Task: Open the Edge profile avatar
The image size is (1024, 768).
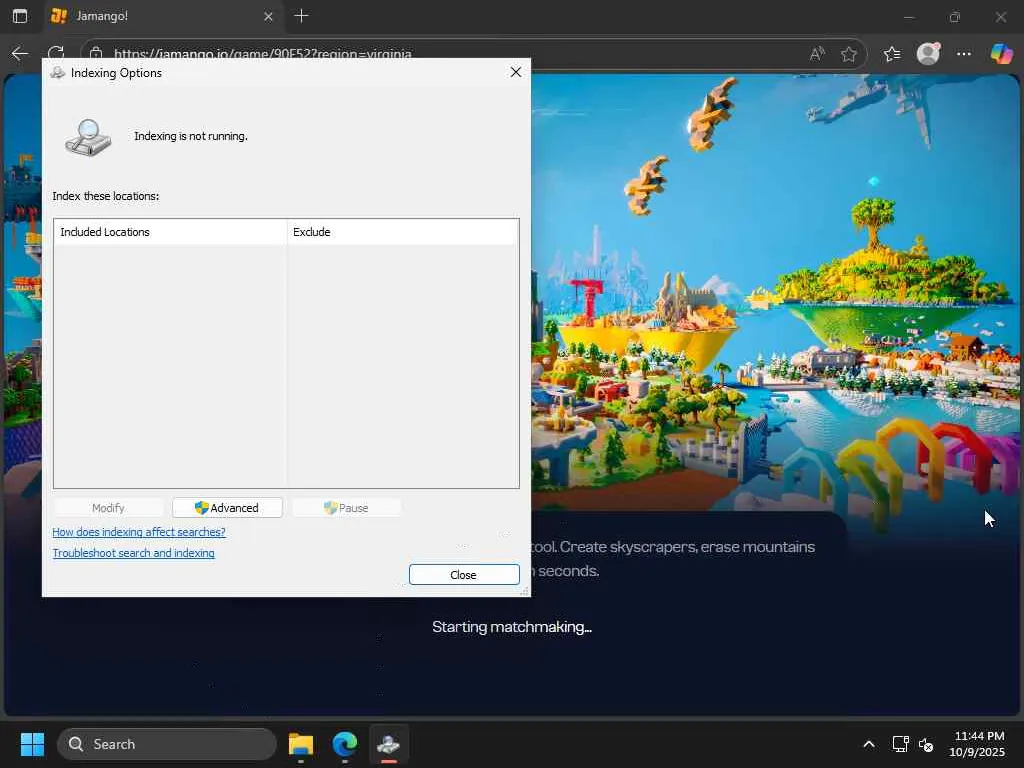Action: (x=928, y=54)
